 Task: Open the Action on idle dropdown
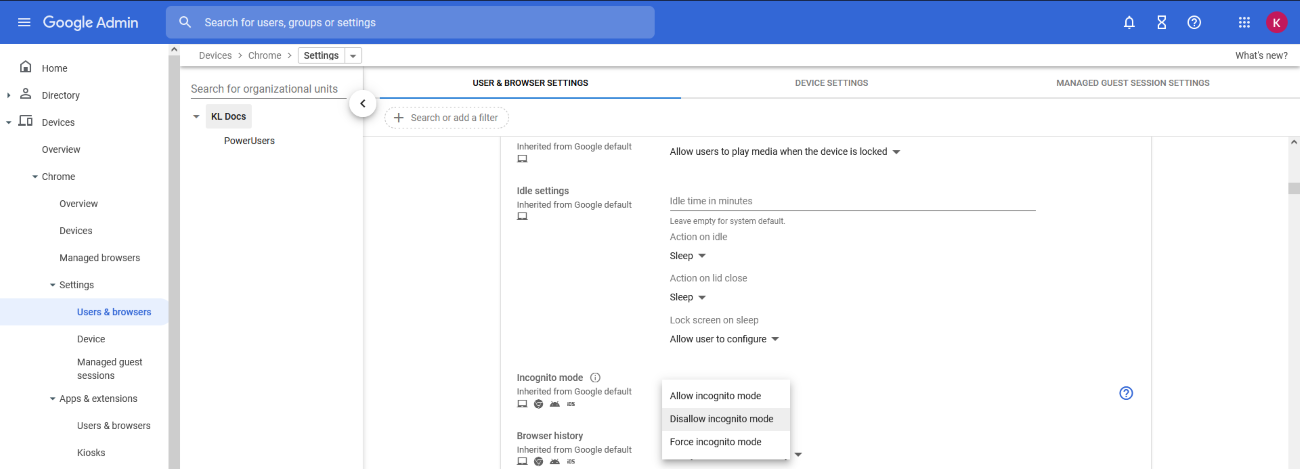pyautogui.click(x=688, y=256)
